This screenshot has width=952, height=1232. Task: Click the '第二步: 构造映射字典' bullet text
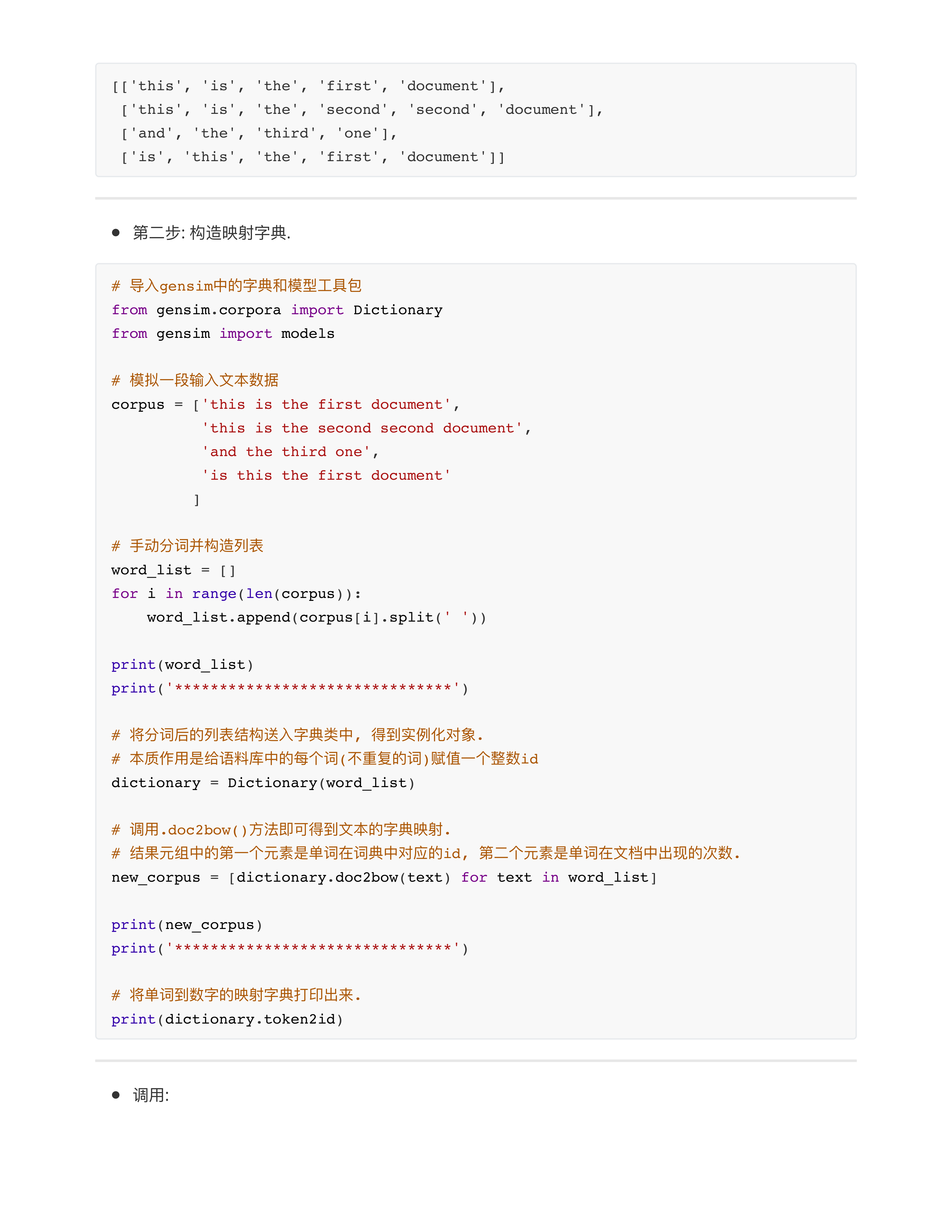tap(212, 232)
